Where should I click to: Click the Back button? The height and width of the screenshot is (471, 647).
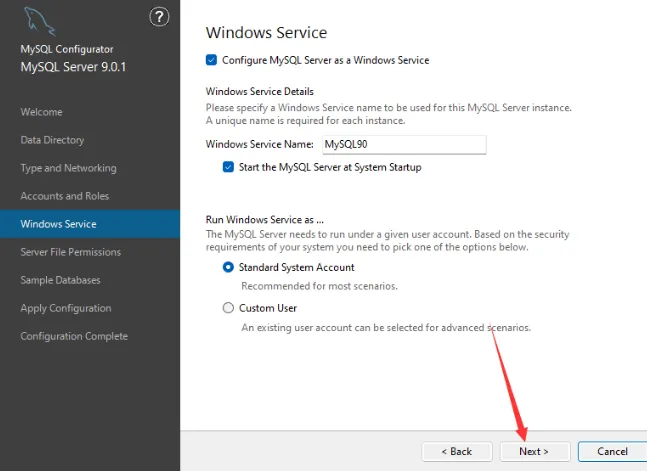[457, 452]
